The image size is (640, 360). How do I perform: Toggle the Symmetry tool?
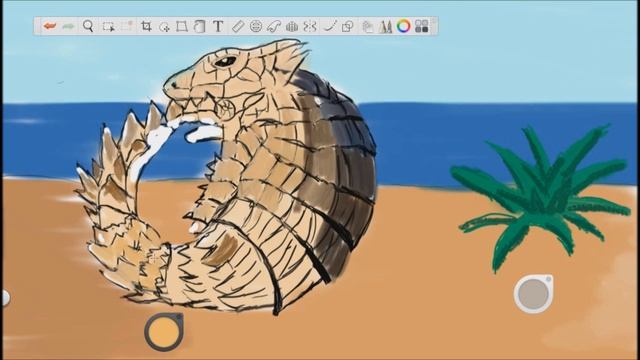[310, 27]
